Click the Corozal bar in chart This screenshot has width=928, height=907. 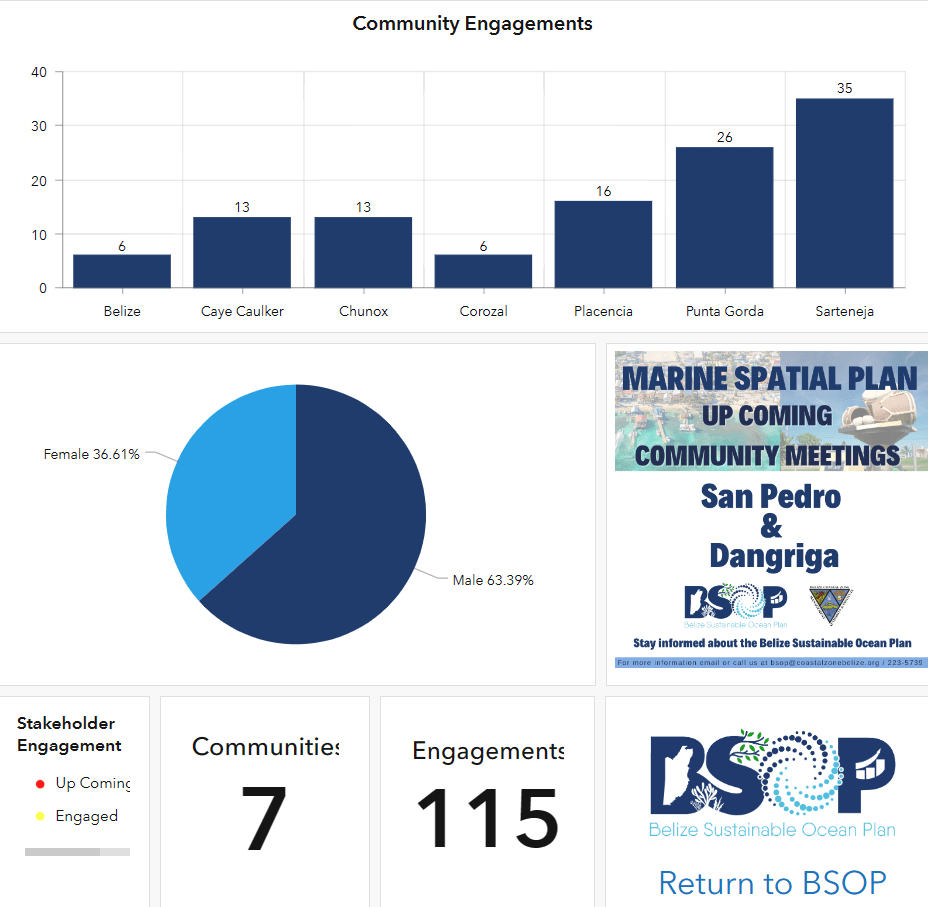483,271
